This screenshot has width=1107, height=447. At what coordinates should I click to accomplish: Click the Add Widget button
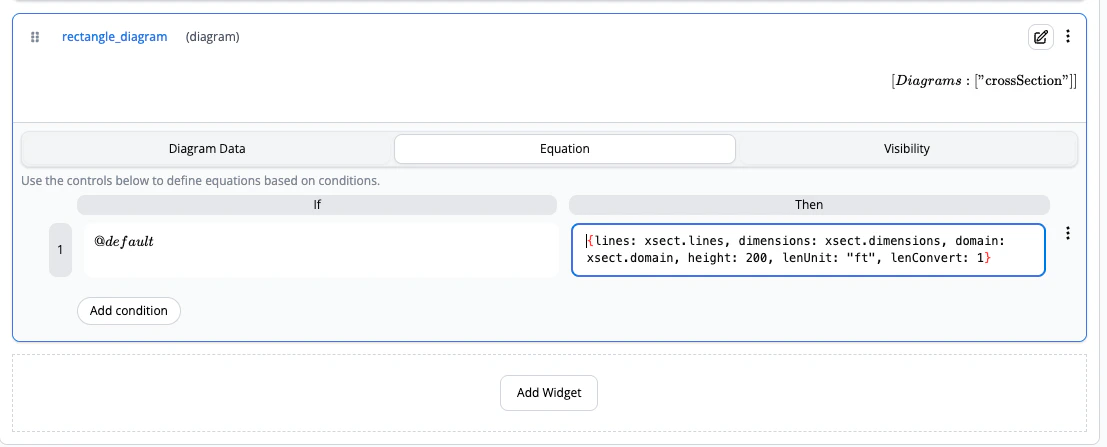549,393
